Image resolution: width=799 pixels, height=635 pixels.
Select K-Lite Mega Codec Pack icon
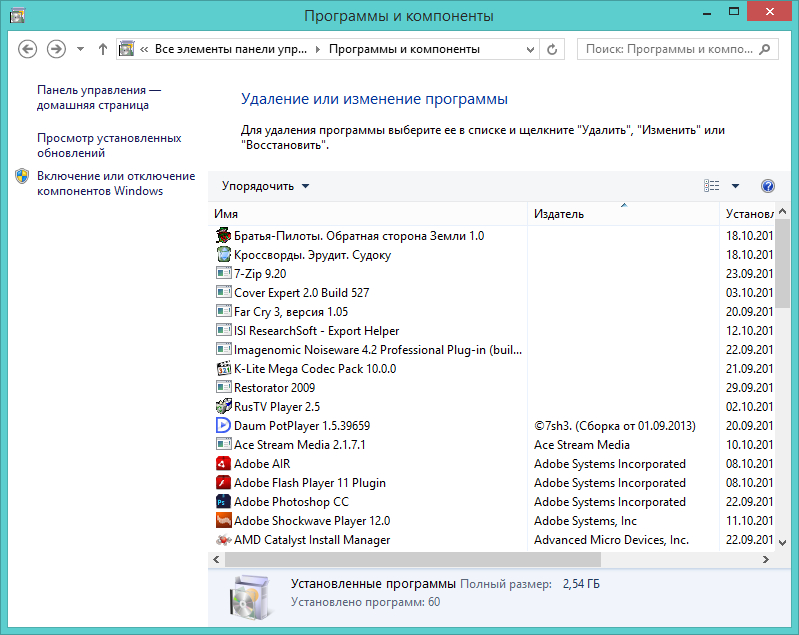point(224,368)
